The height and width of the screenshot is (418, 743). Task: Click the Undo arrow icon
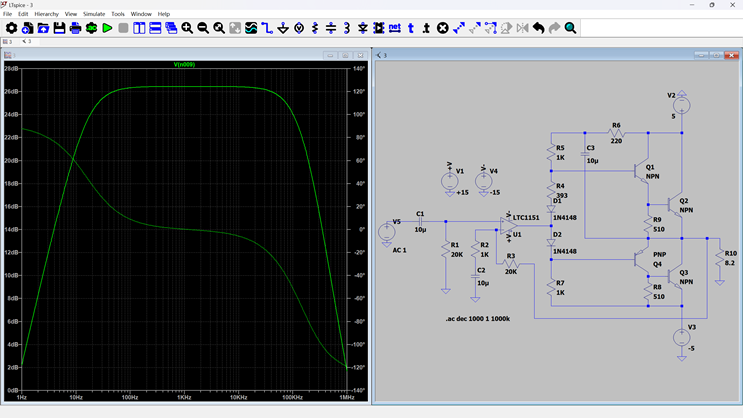538,28
